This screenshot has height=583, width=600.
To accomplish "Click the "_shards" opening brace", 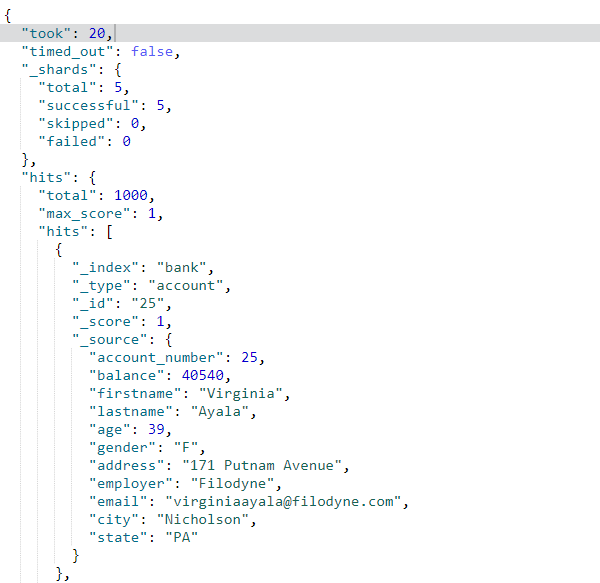I will coord(118,70).
